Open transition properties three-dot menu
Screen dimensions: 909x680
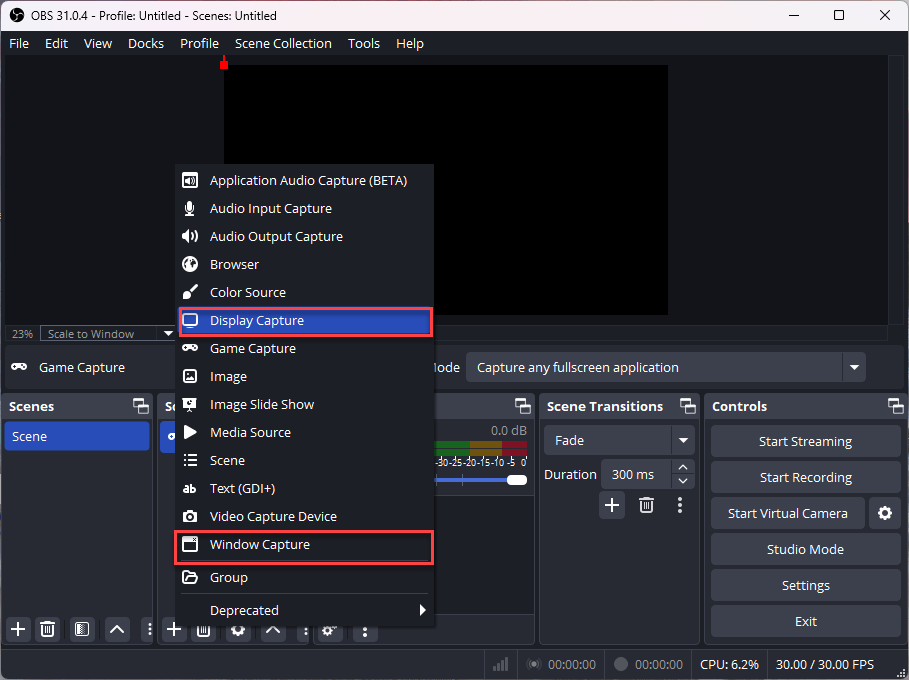[680, 505]
